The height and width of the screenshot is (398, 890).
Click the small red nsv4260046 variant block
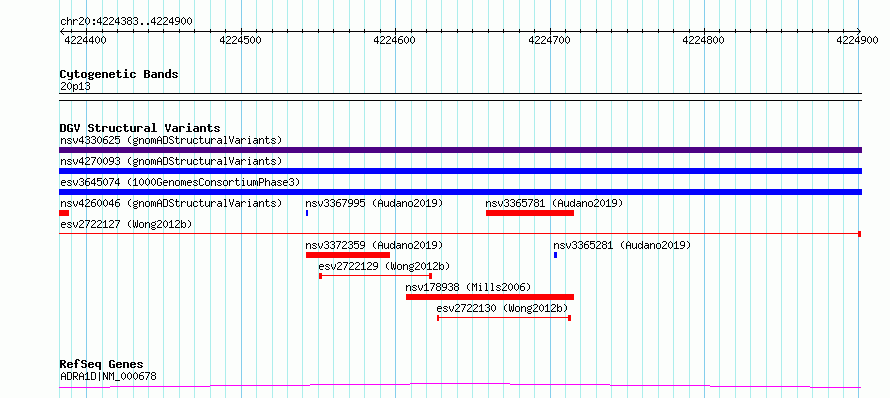[64, 213]
